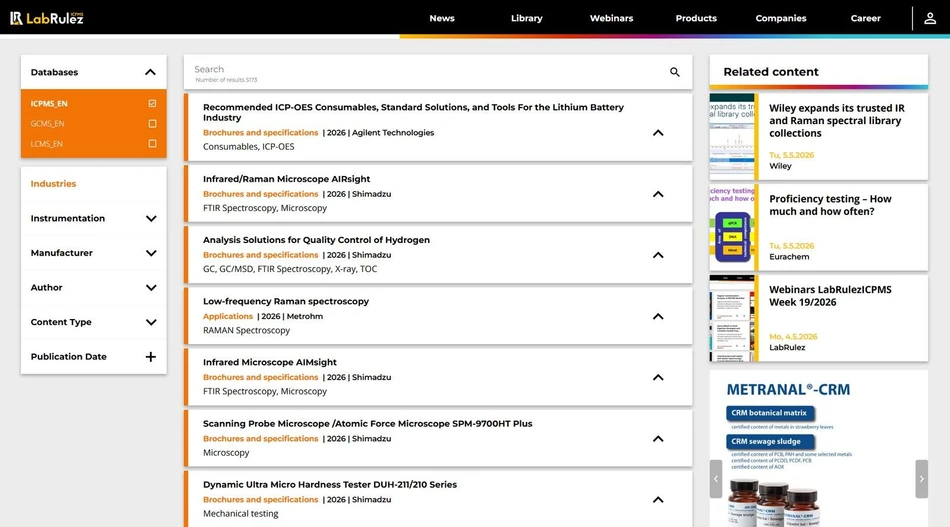Open Dynamic Ultra Micro Hardness Tester title

pyautogui.click(x=330, y=485)
